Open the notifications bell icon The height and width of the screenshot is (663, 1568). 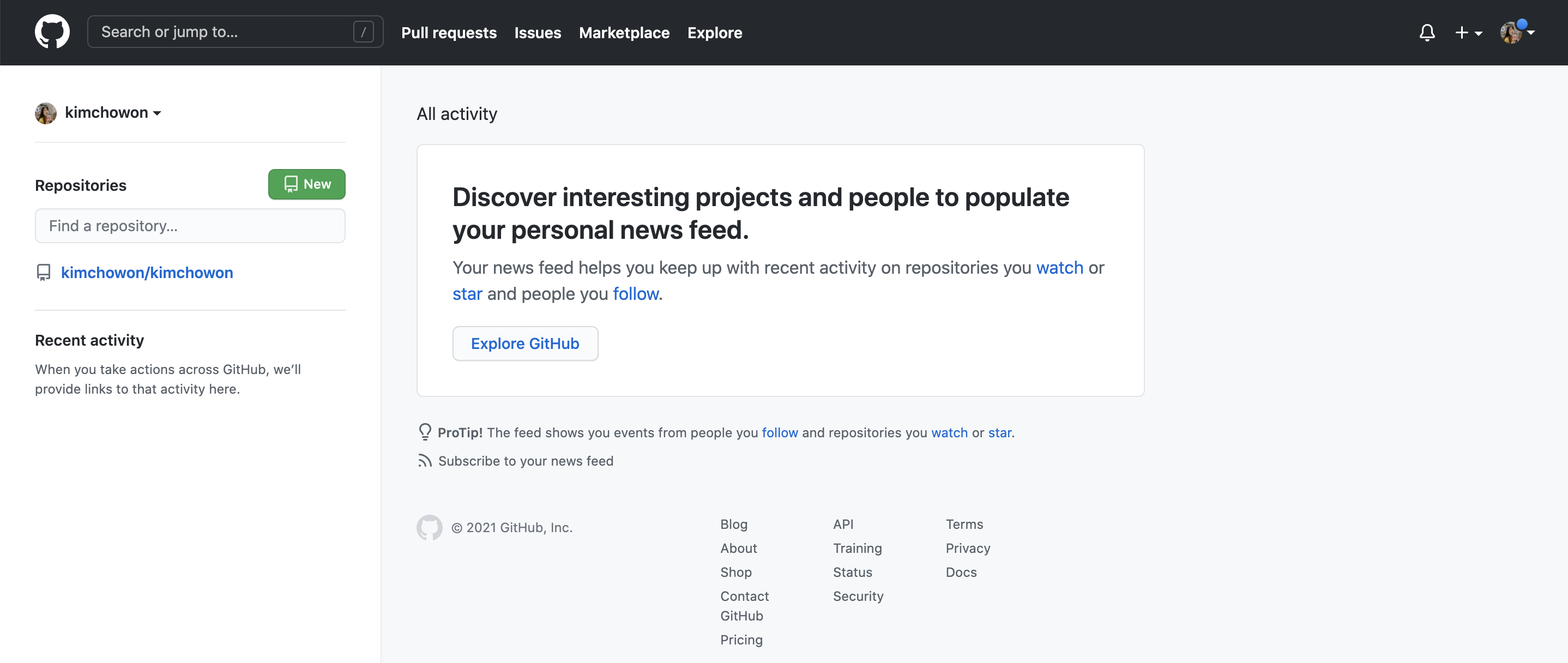click(x=1426, y=32)
